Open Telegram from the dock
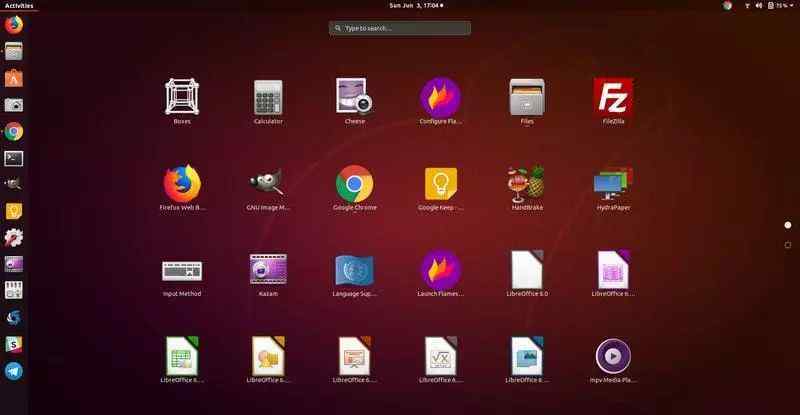This screenshot has width=800, height=415. click(14, 371)
